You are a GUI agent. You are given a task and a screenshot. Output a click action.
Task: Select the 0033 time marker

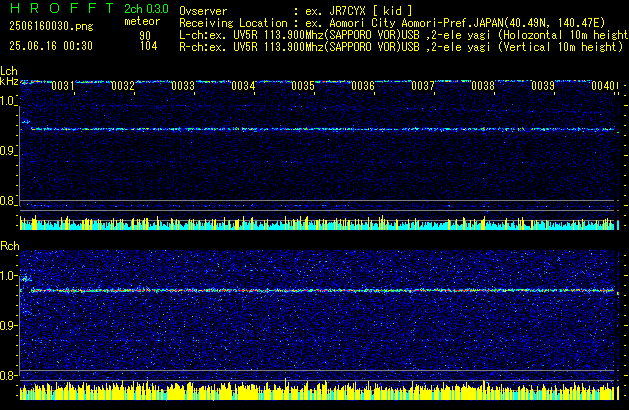(x=183, y=86)
